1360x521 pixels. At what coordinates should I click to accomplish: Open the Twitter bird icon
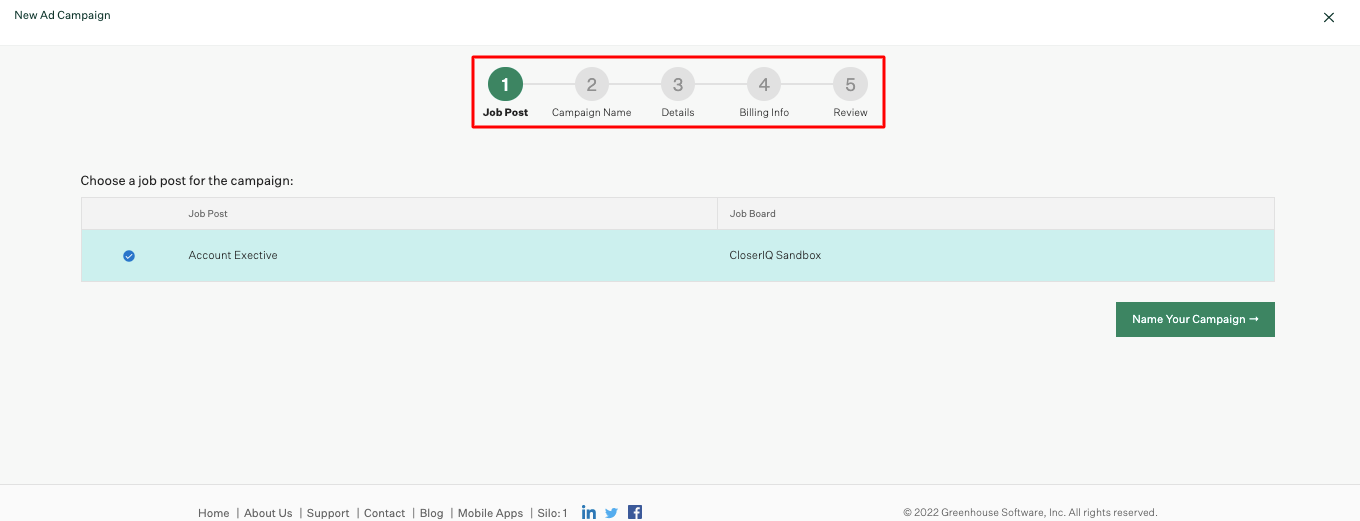[x=612, y=513]
